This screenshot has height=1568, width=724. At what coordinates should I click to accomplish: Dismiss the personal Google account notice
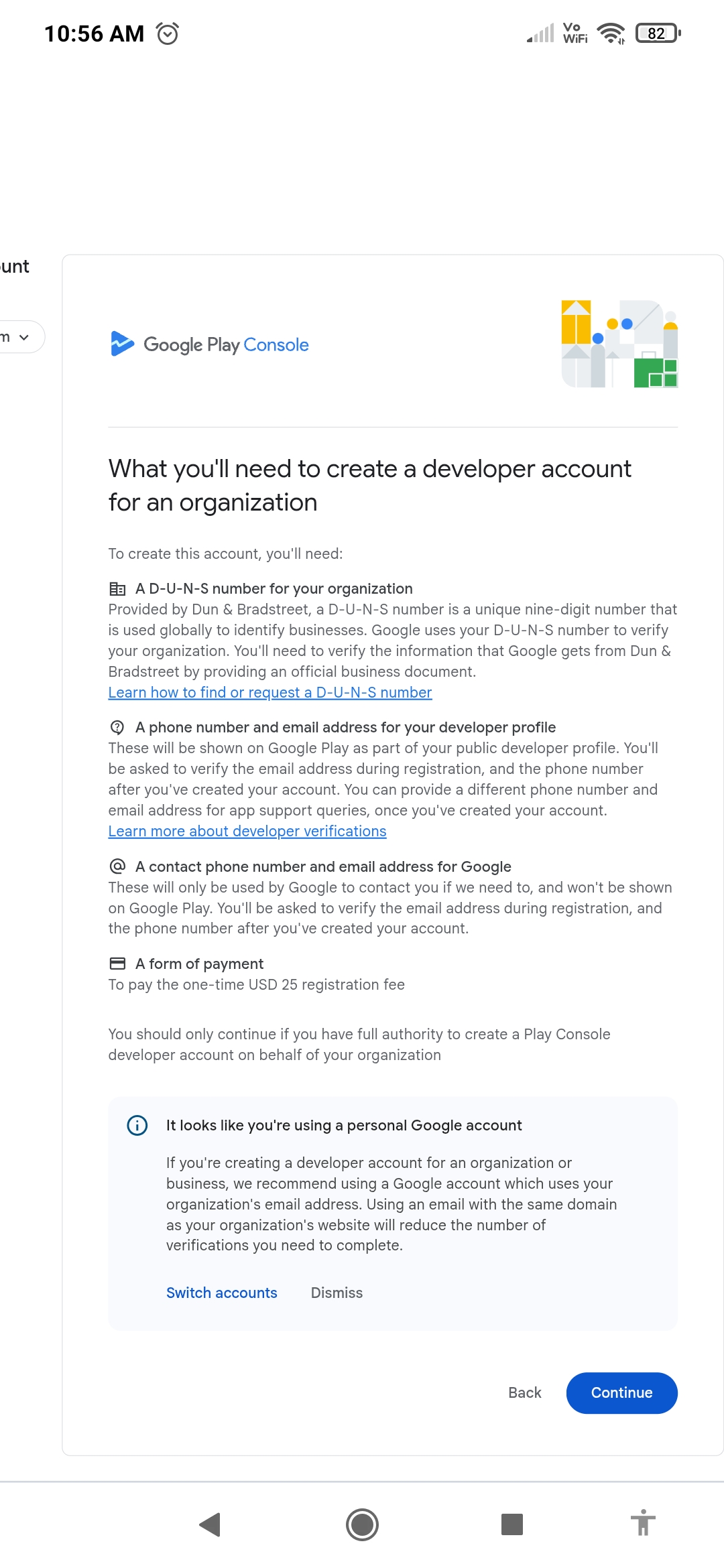[x=337, y=1293]
